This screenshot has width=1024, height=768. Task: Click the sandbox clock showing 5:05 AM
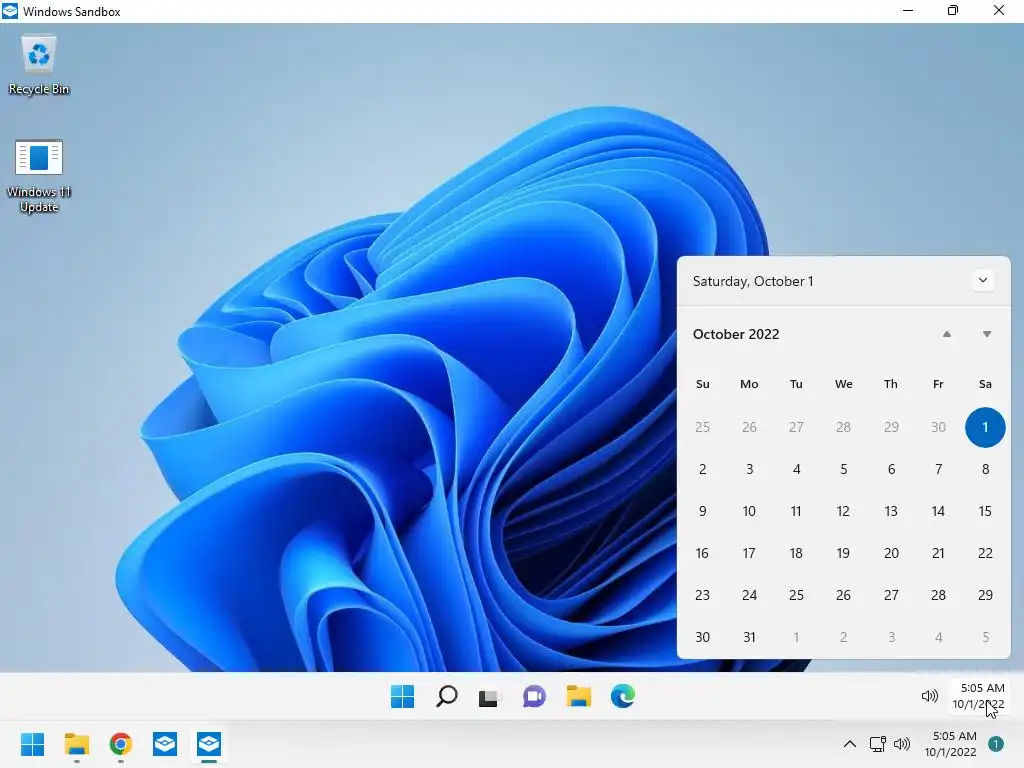tap(978, 696)
